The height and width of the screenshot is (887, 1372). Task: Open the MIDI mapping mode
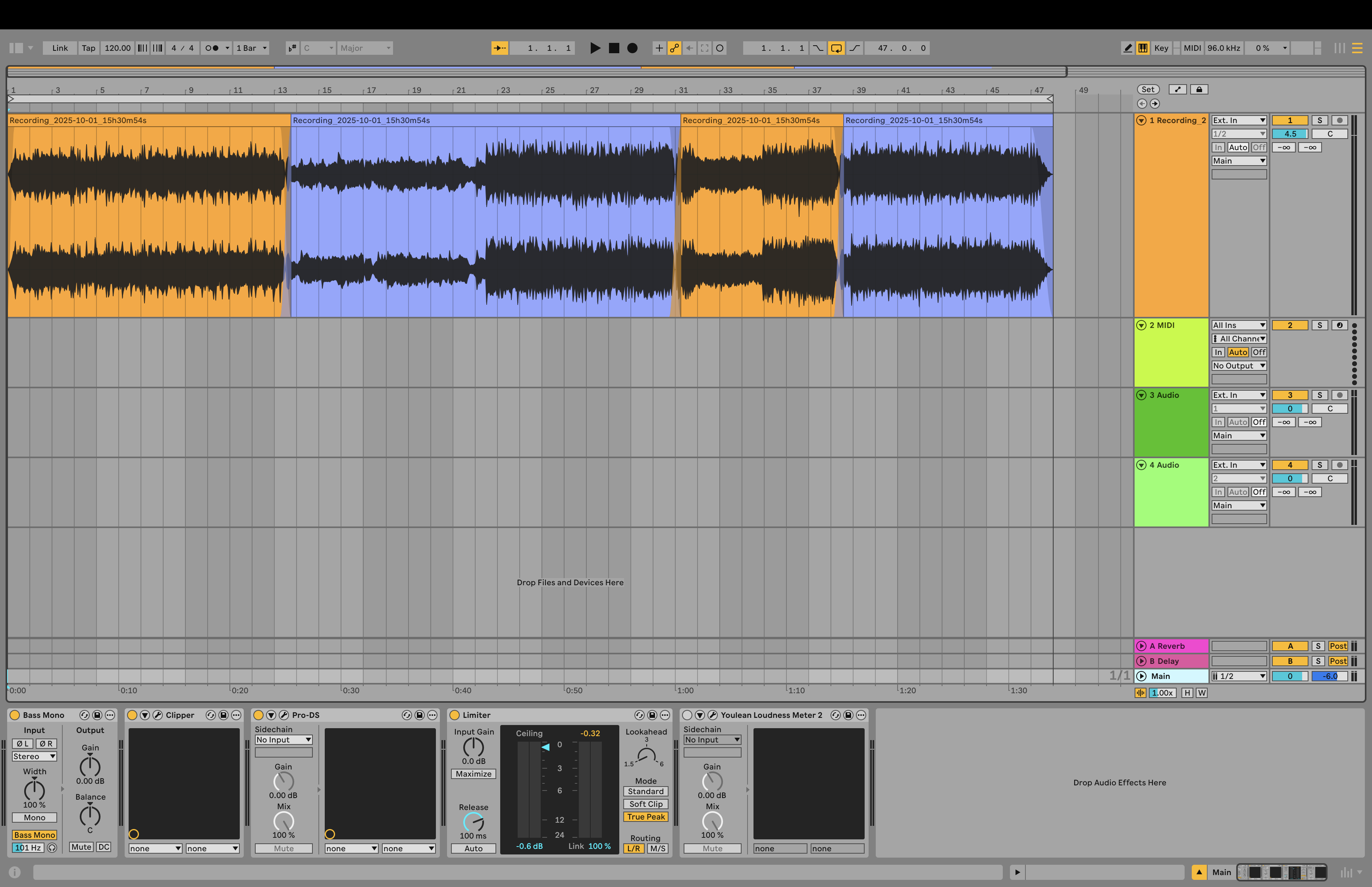[x=1192, y=48]
